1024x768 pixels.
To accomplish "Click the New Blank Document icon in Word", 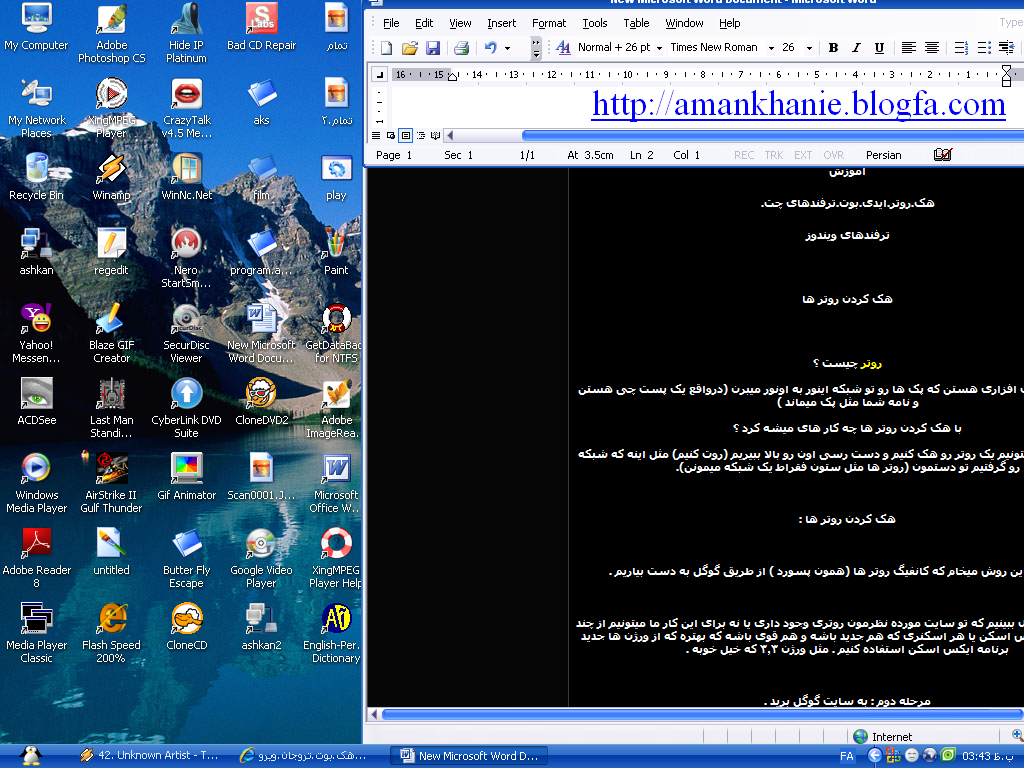I will point(387,48).
